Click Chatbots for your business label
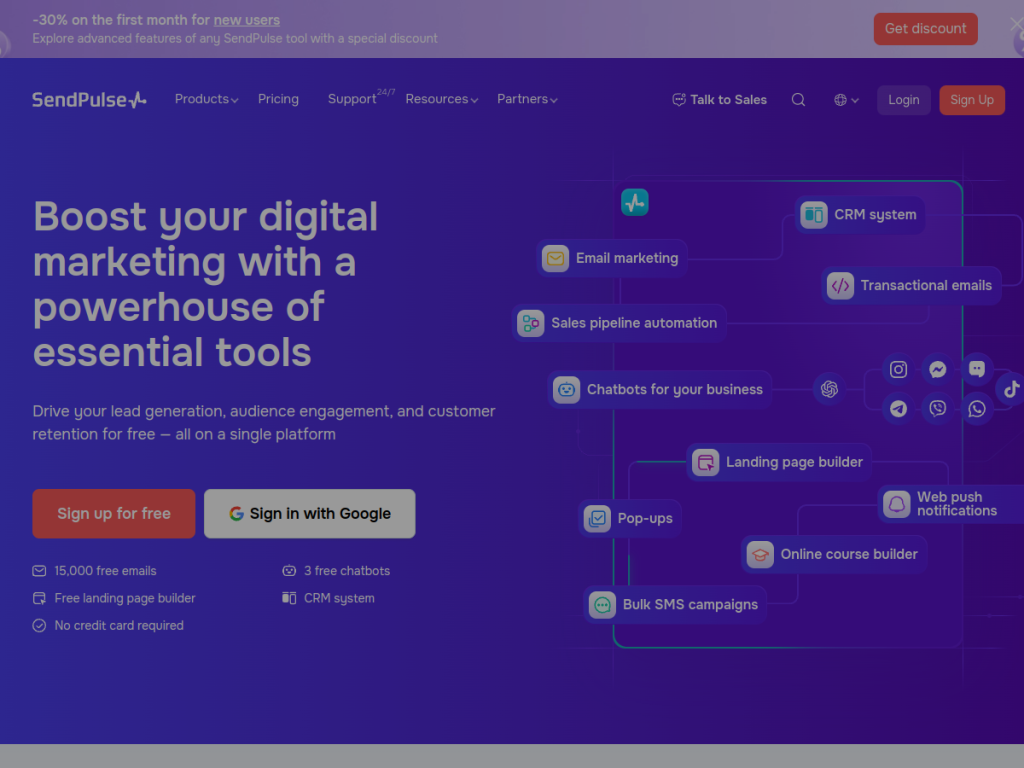Image resolution: width=1024 pixels, height=768 pixels. click(675, 390)
